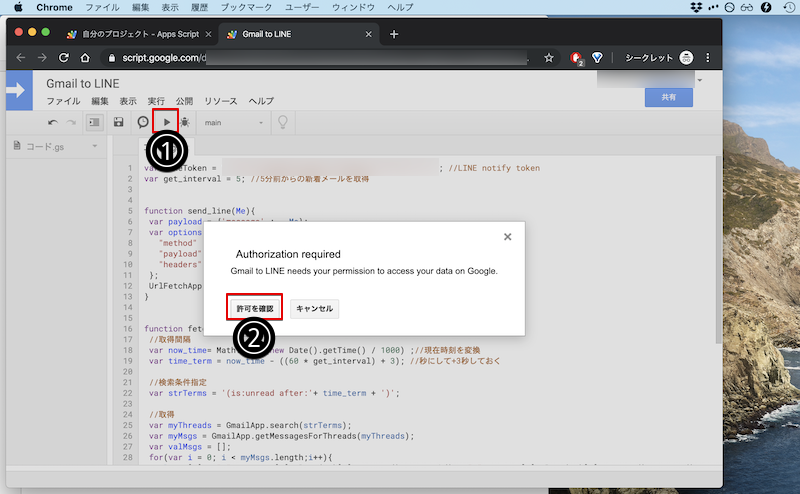
Task: Click the lightbulb icon in the toolbar
Action: [x=284, y=122]
